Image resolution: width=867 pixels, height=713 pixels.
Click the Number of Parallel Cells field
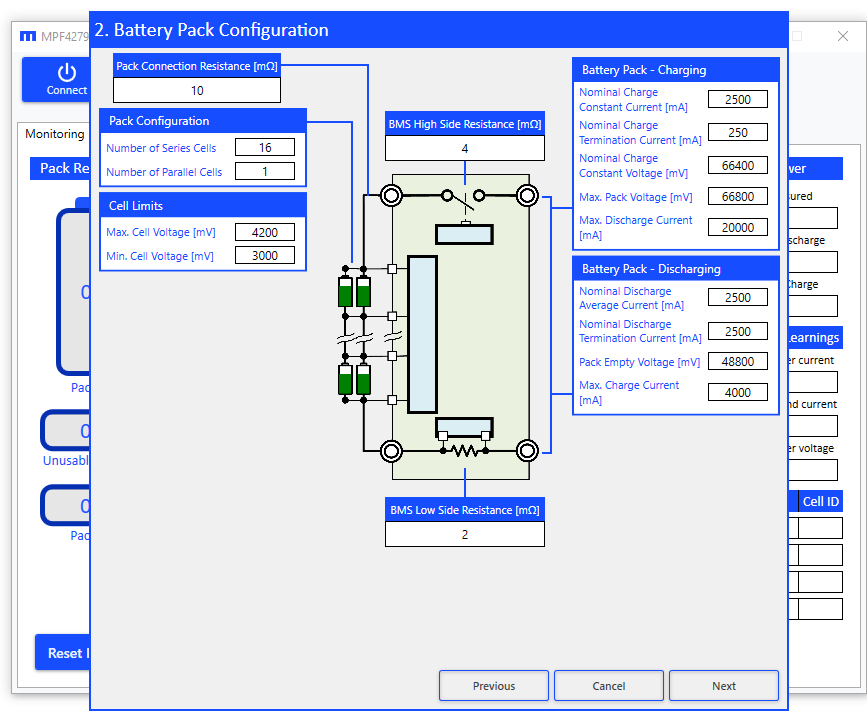(x=265, y=172)
